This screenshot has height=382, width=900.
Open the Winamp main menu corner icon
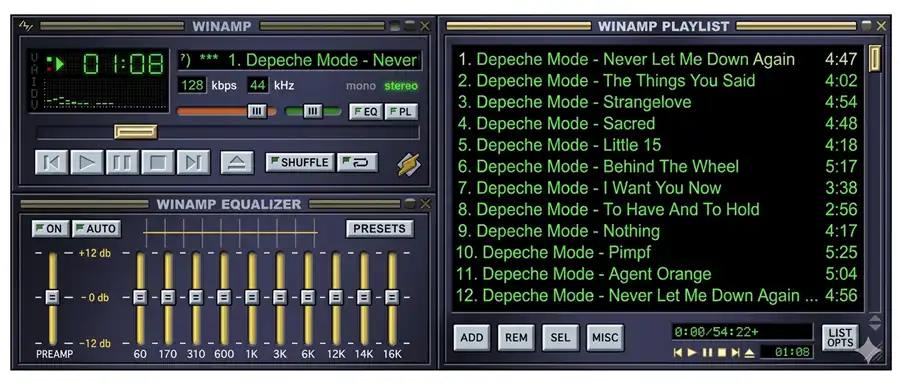pos(25,26)
